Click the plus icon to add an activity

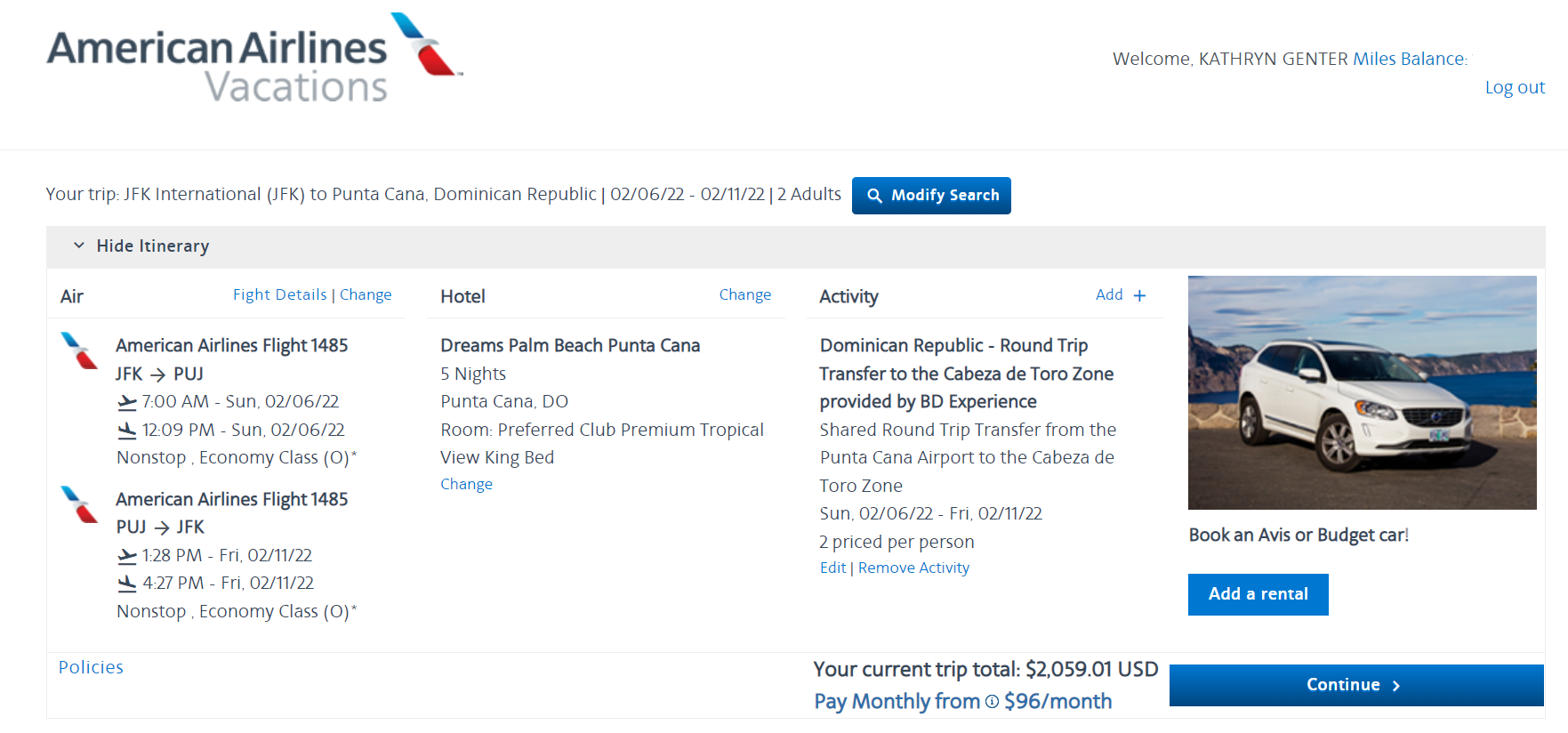(1139, 294)
